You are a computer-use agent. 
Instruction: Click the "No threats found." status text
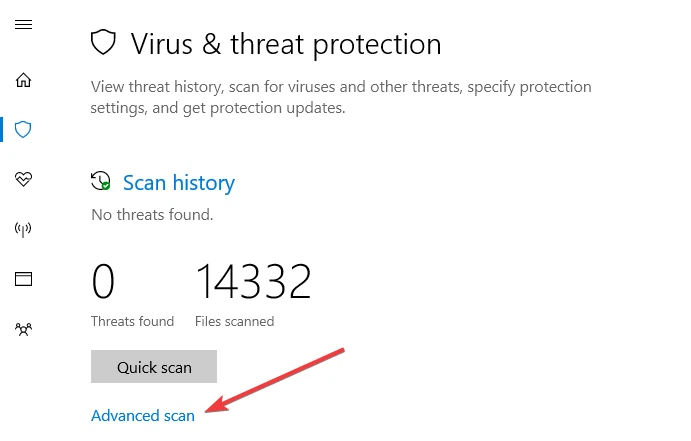click(152, 214)
